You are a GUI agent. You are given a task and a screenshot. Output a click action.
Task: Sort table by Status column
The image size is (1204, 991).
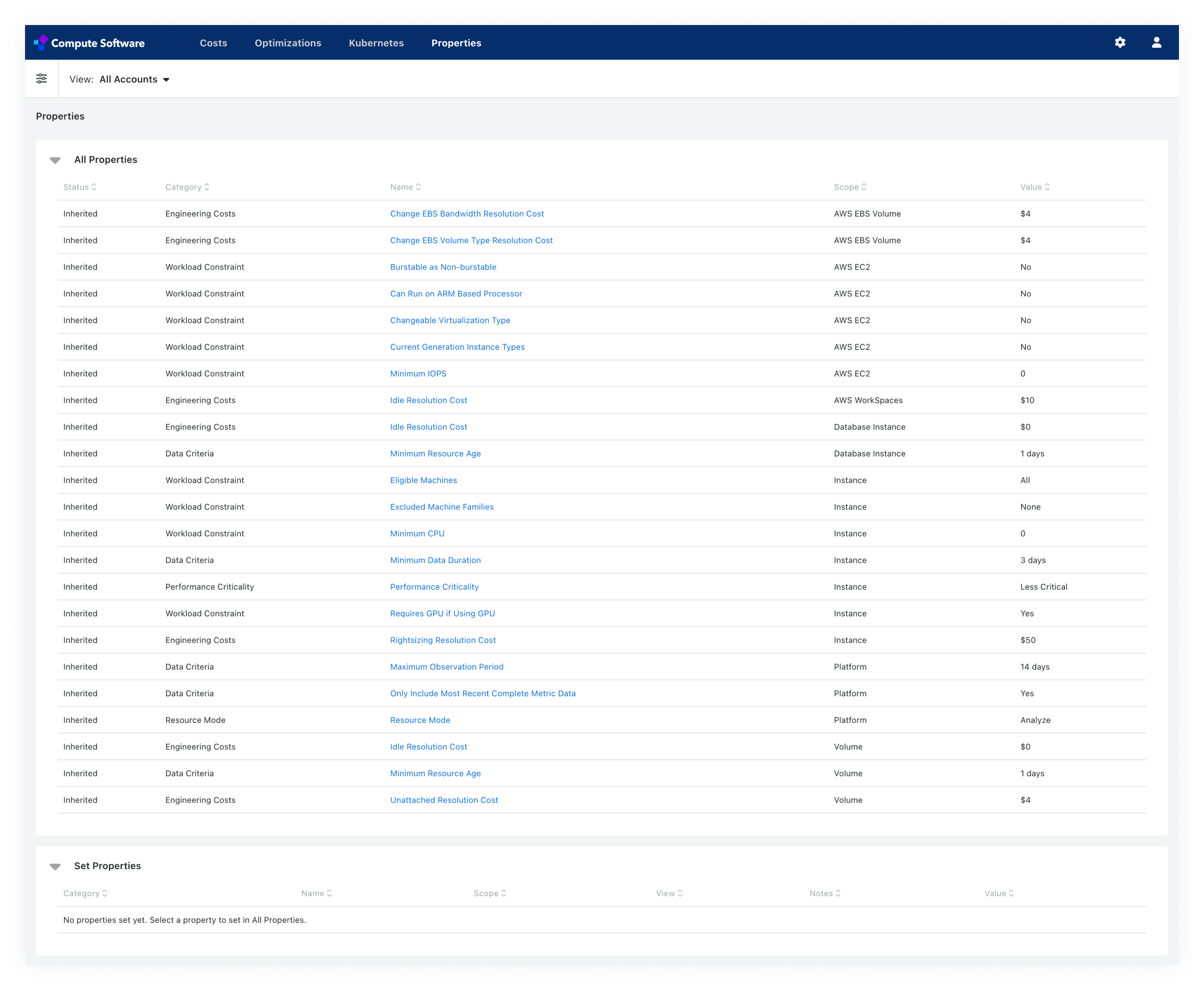coord(80,187)
